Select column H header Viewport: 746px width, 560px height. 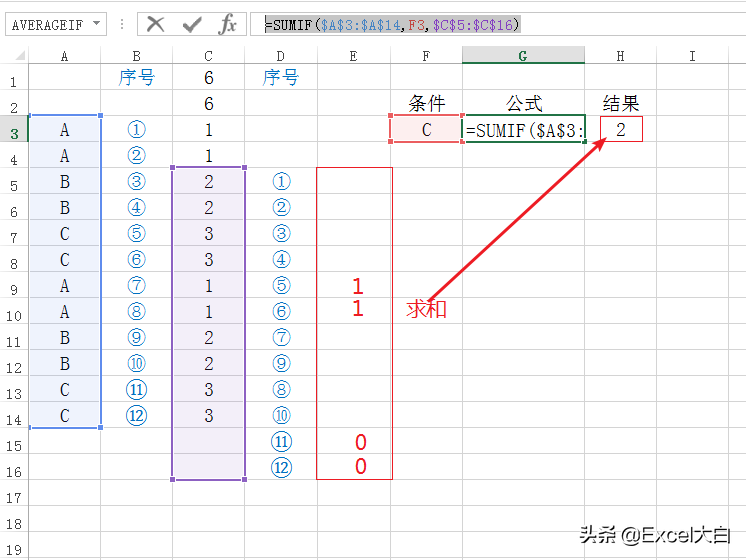point(620,56)
